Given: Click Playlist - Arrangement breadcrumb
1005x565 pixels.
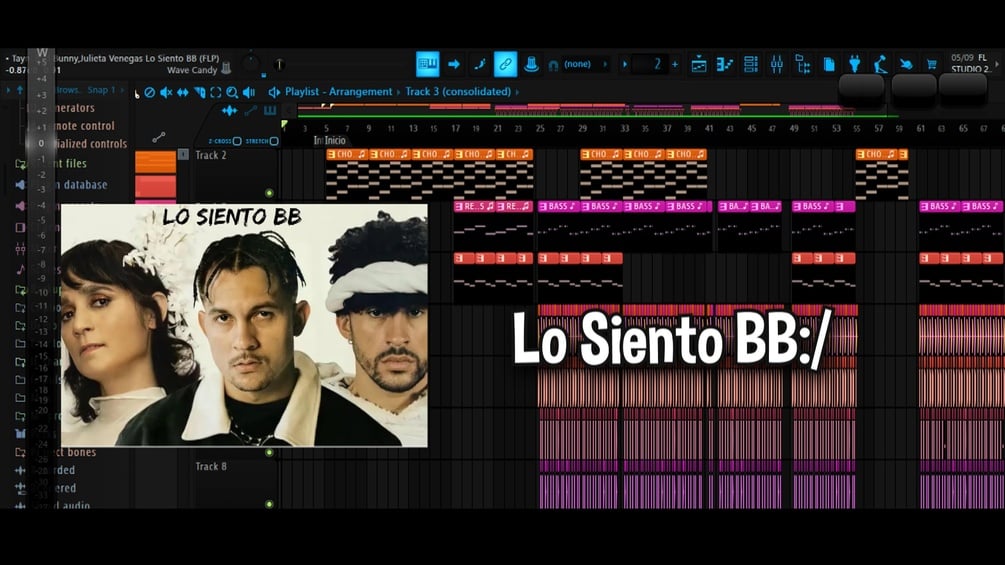Looking at the screenshot, I should tap(338, 92).
